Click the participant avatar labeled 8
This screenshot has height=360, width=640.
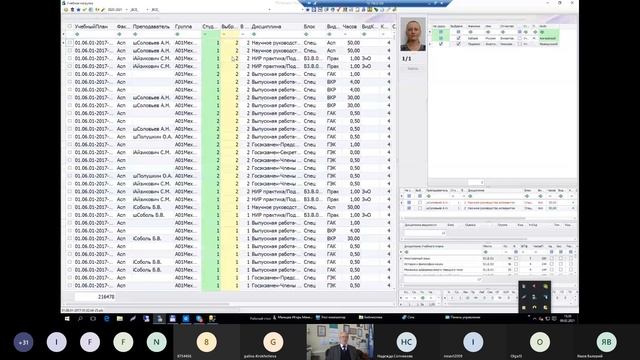[207, 342]
